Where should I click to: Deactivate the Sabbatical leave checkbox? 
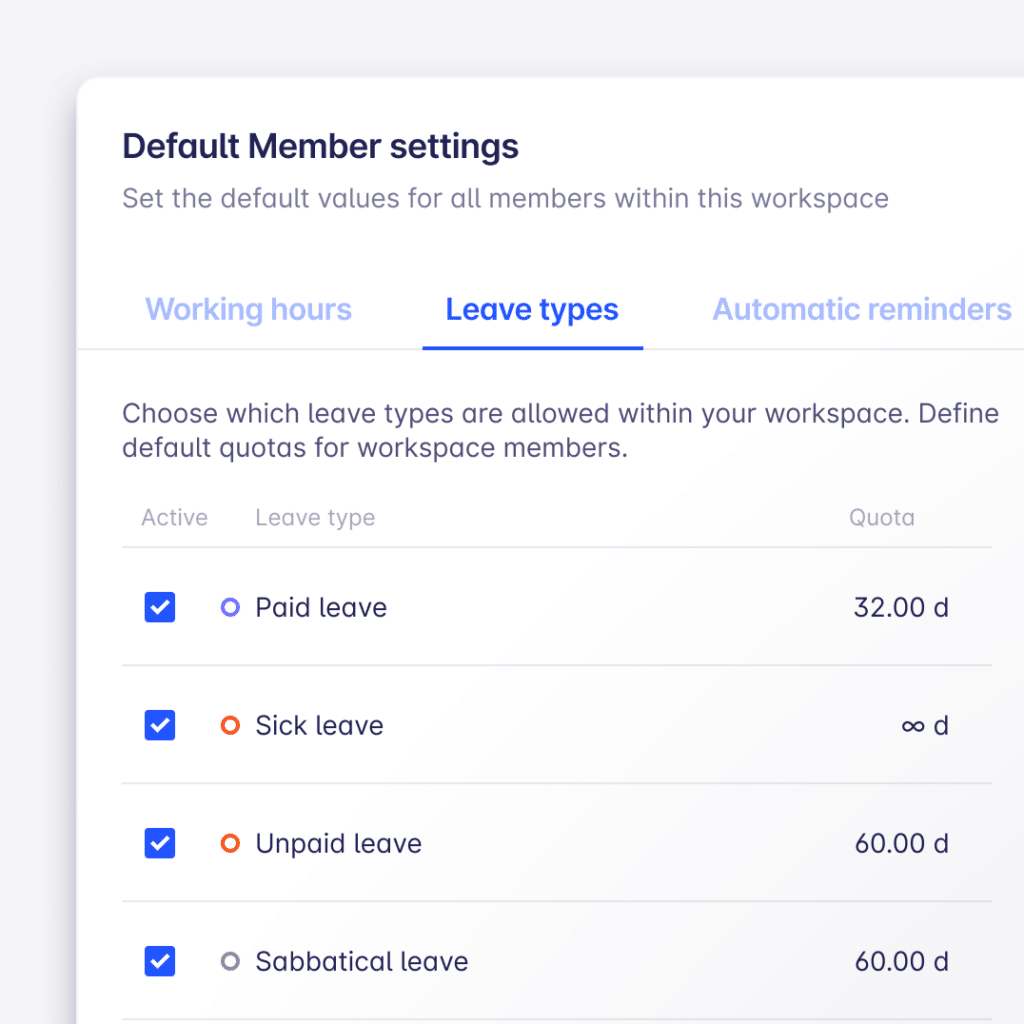(x=160, y=961)
